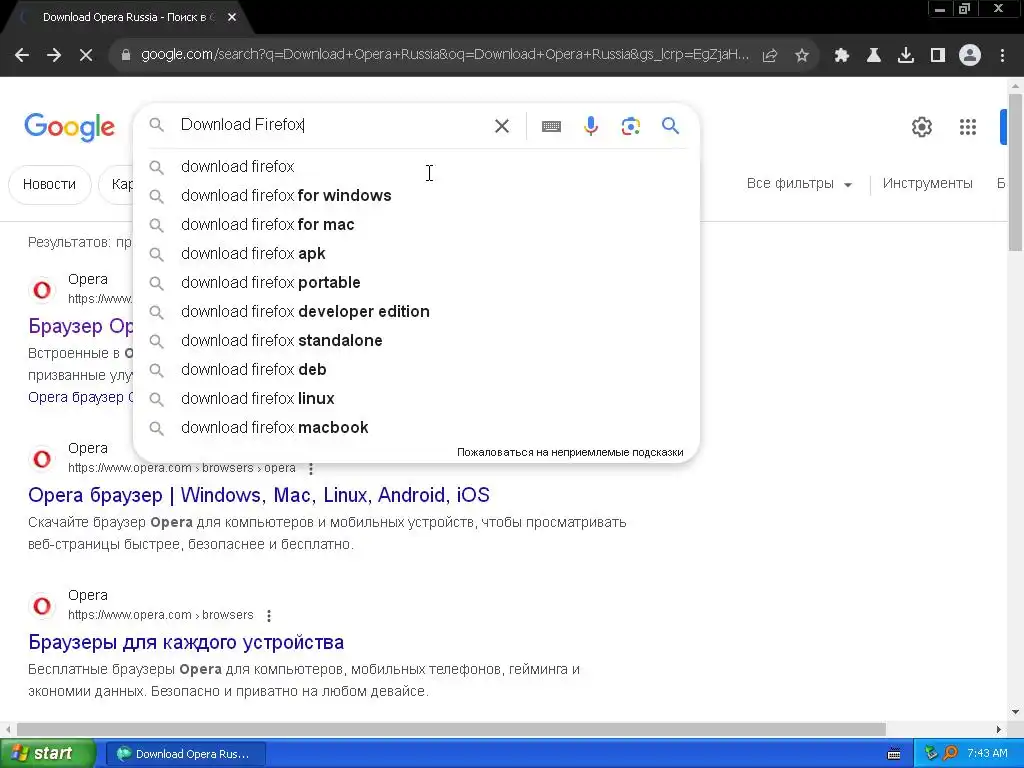Choose suggestion 'download firefox for windows'
The image size is (1024, 768).
[x=416, y=195]
